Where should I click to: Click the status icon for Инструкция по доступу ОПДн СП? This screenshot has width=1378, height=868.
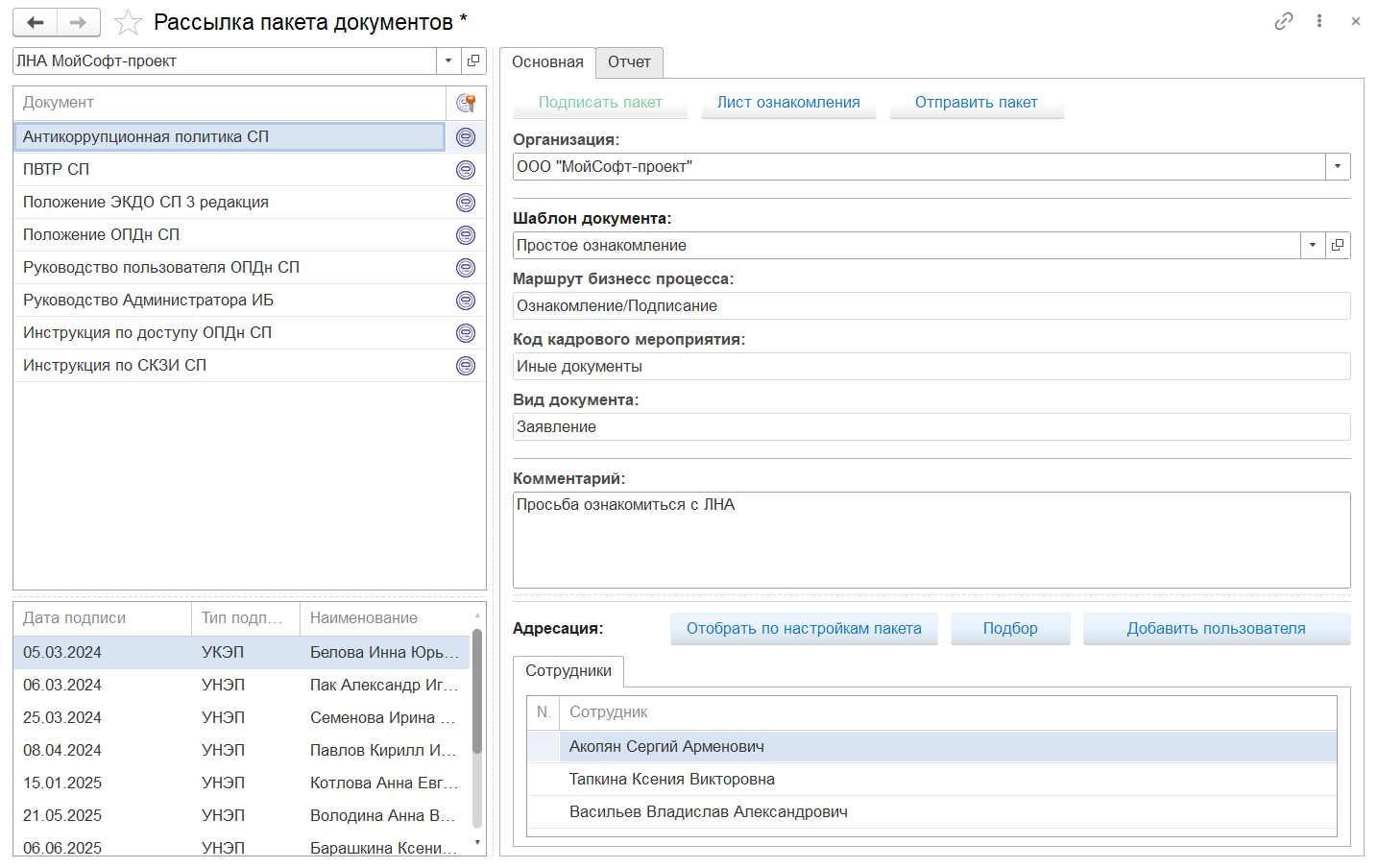[x=466, y=333]
